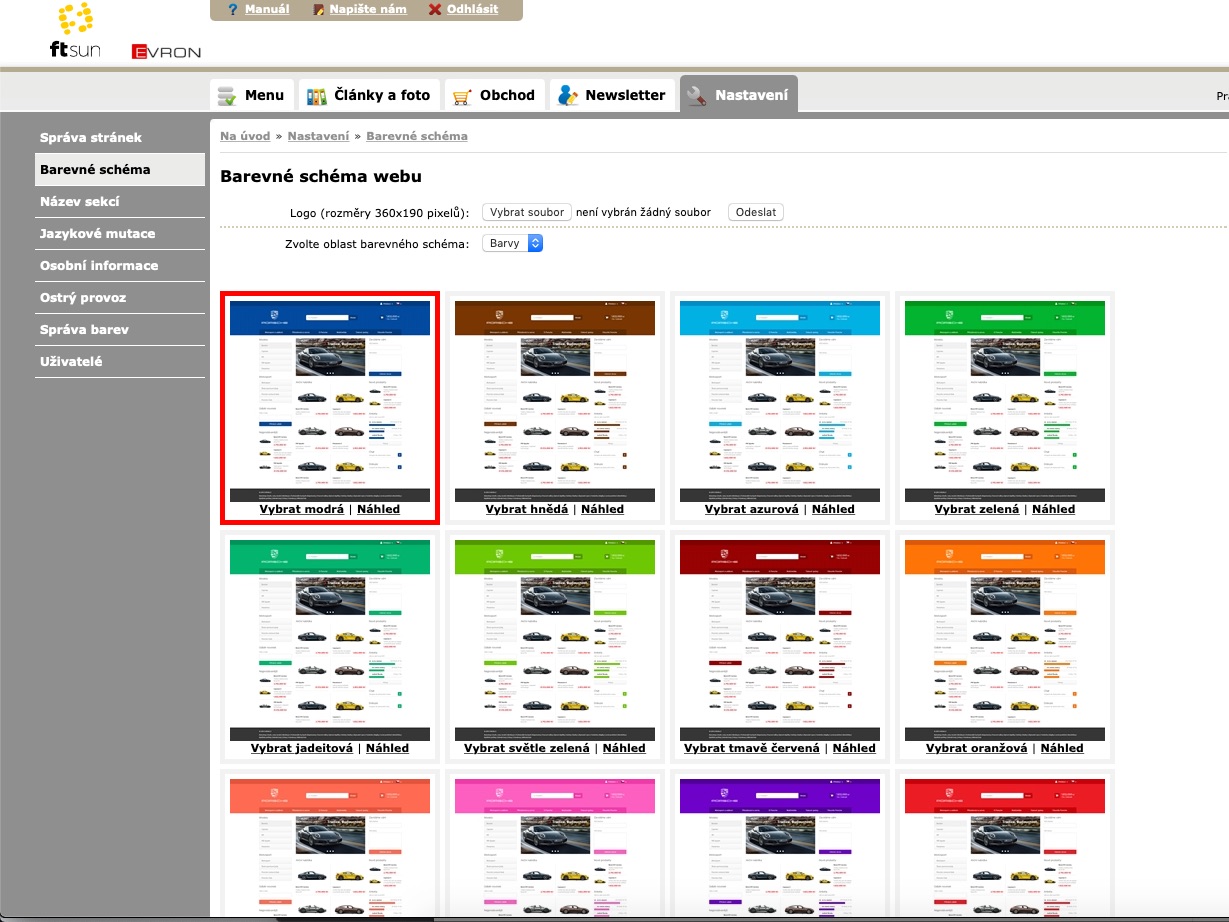Viewport: 1229px width, 922px height.
Task: Click the person icon on Newsletter
Action: click(567, 96)
